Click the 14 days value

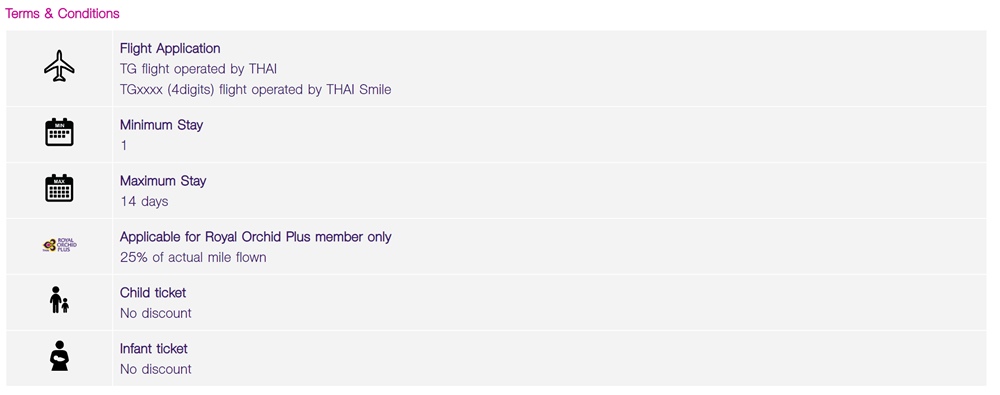(144, 202)
